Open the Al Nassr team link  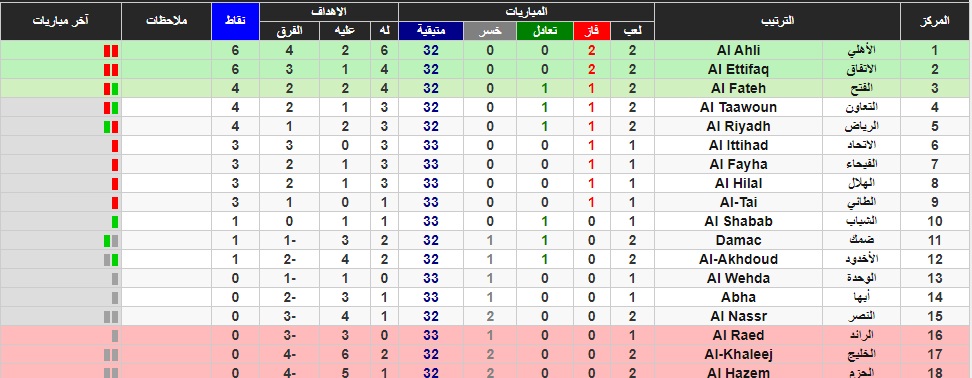[x=738, y=317]
